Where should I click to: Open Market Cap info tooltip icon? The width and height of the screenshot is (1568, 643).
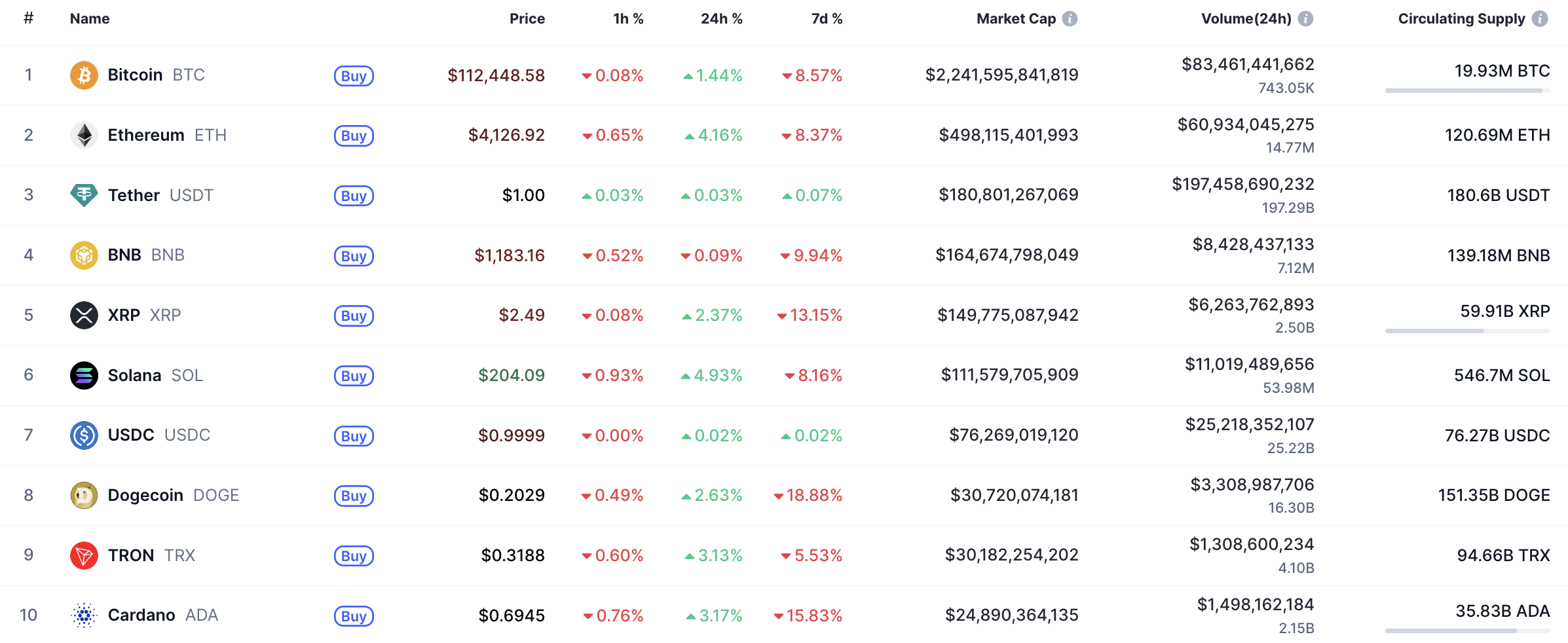[x=1070, y=19]
